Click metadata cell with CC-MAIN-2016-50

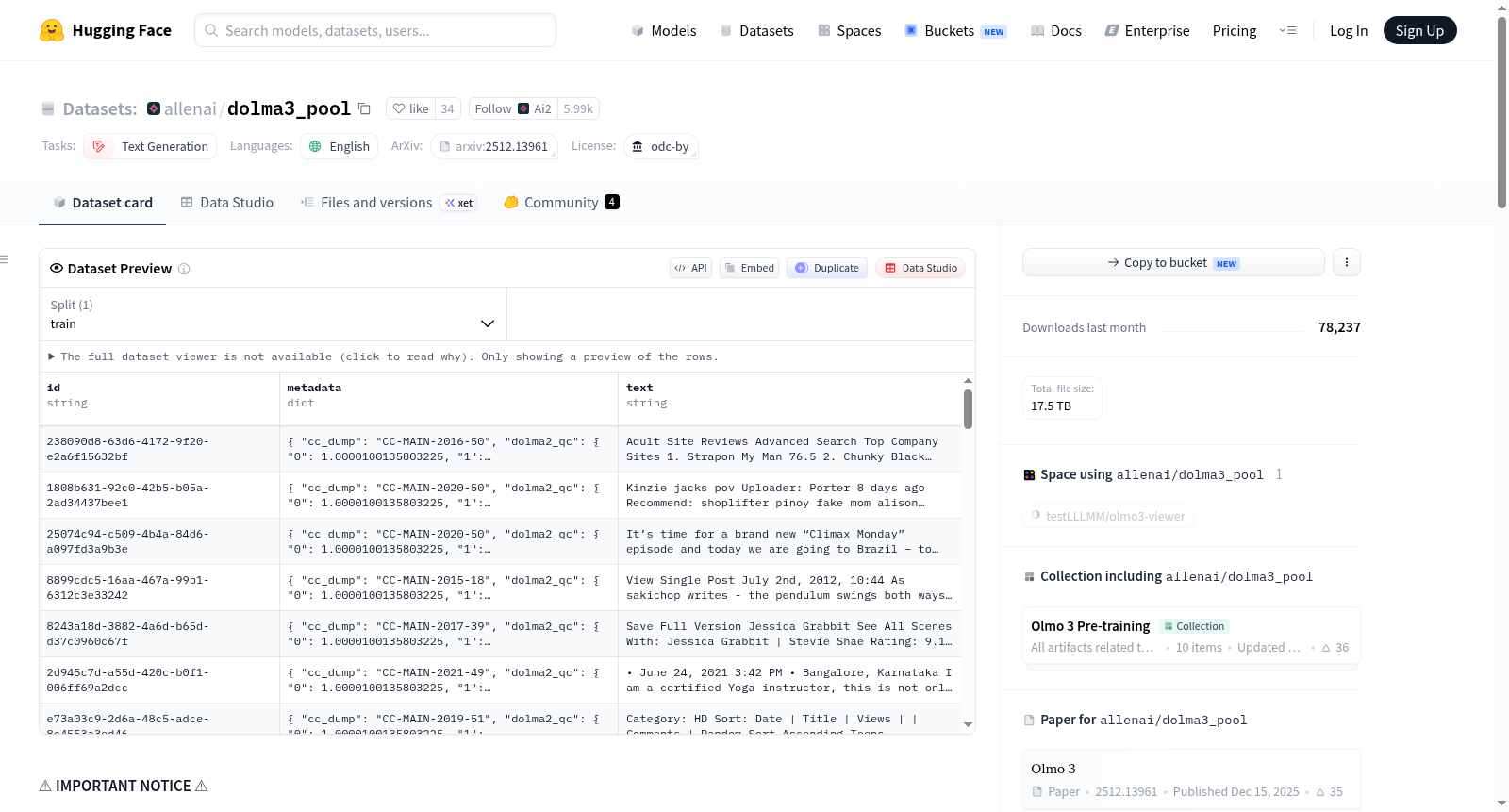[449, 449]
